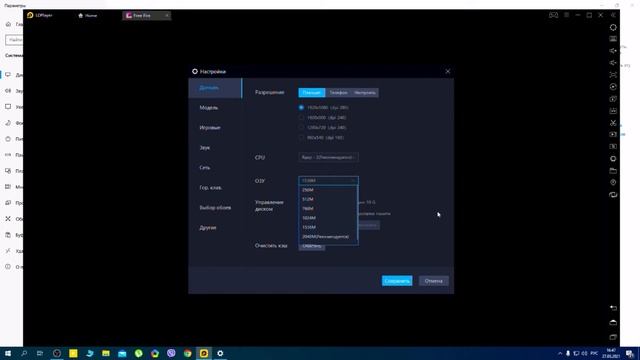Open the virtual location pin icon

click(x=613, y=182)
